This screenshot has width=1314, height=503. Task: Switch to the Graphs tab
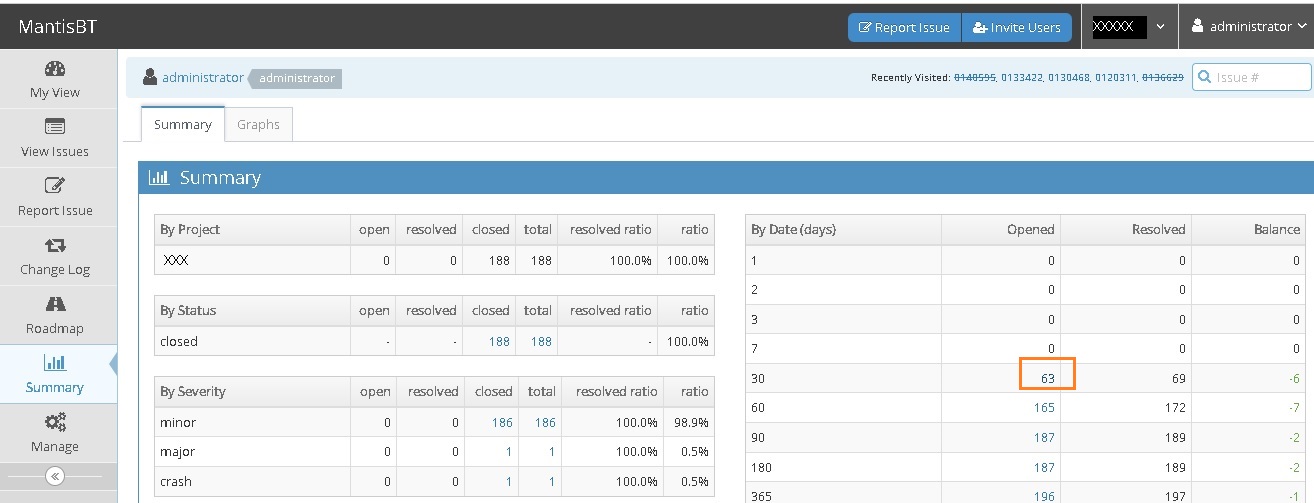(258, 124)
